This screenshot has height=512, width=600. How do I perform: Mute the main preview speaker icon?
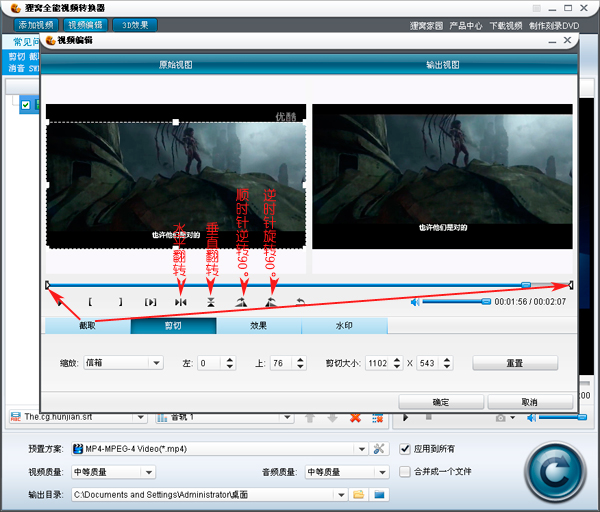coord(532,418)
